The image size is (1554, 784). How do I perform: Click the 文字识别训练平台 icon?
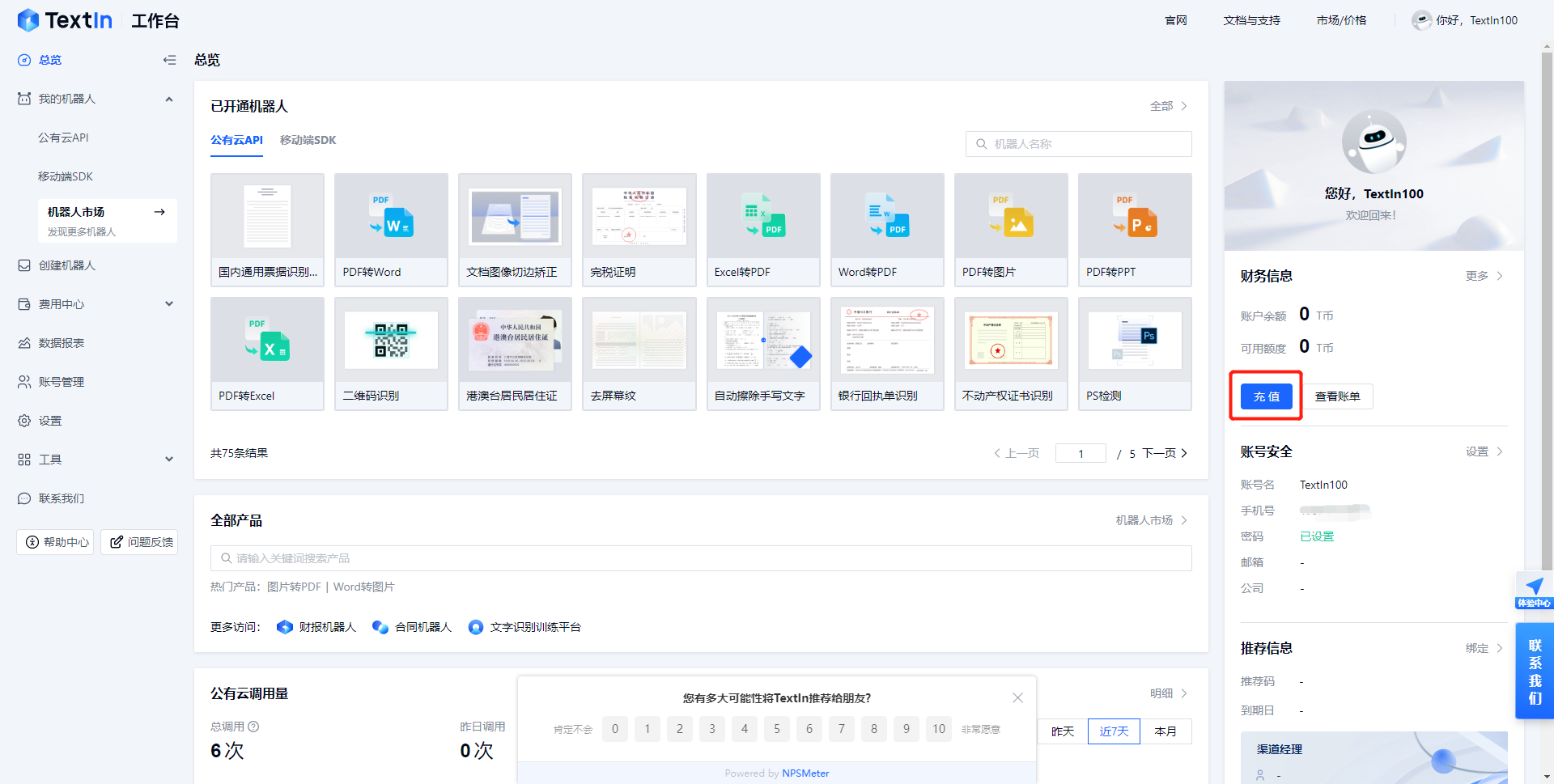[x=476, y=627]
